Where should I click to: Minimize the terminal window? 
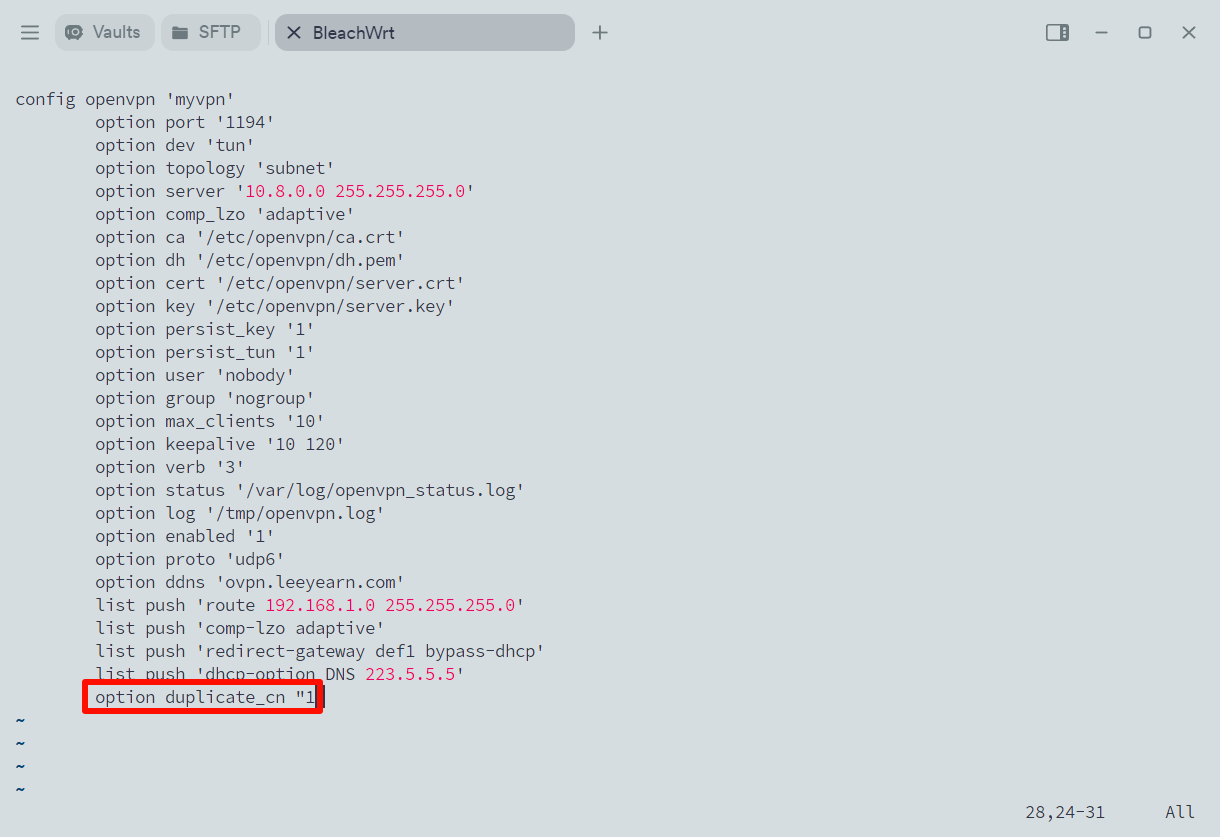(1101, 33)
